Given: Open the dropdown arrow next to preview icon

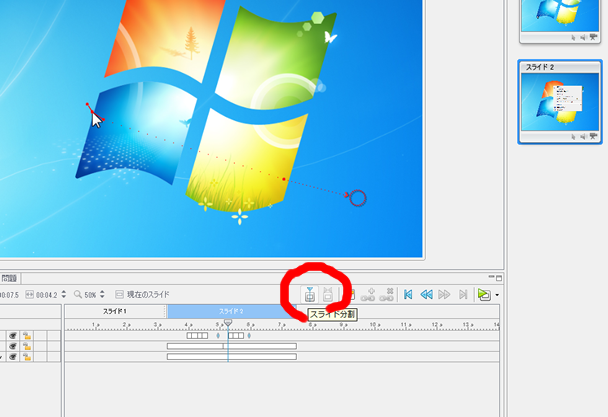Looking at the screenshot, I should (497, 296).
